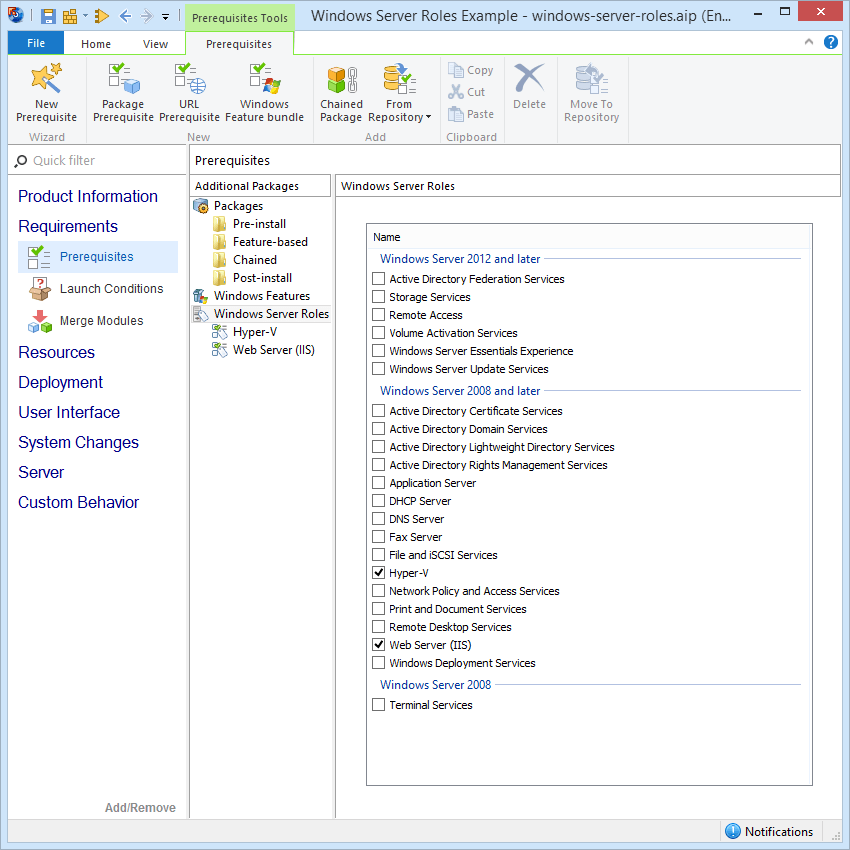This screenshot has width=850, height=850.
Task: Check Active Directory Domain Services
Action: [378, 428]
